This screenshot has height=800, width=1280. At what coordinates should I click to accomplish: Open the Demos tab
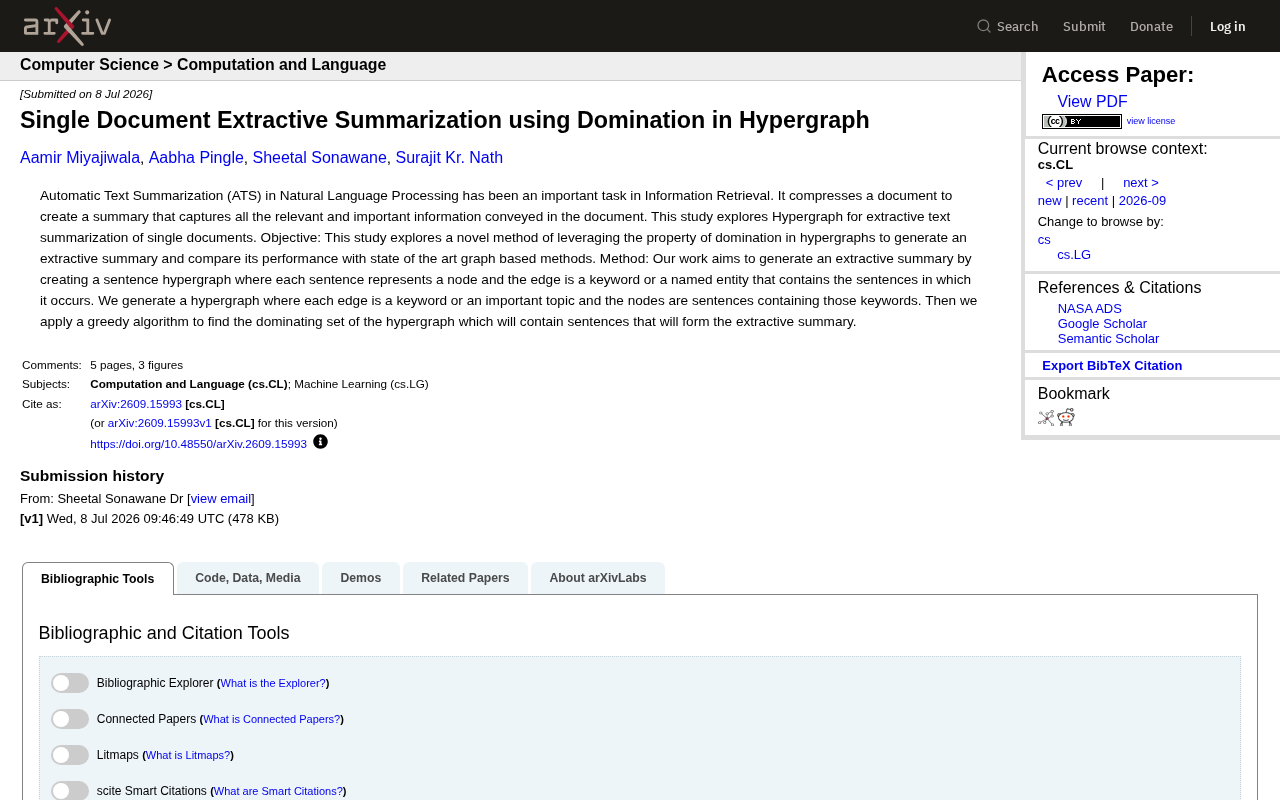361,578
